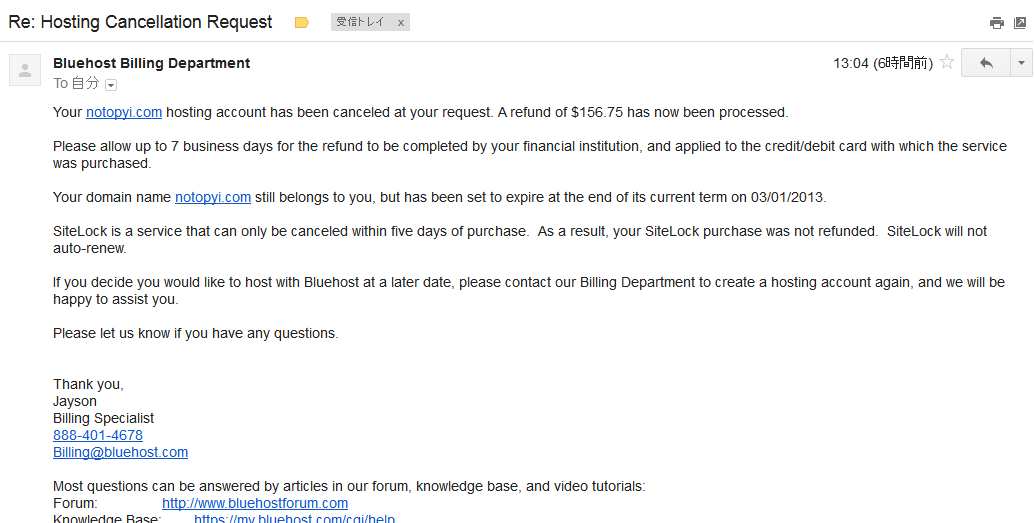1034x523 pixels.
Task: Open Knowledge Base help link
Action: point(294,519)
